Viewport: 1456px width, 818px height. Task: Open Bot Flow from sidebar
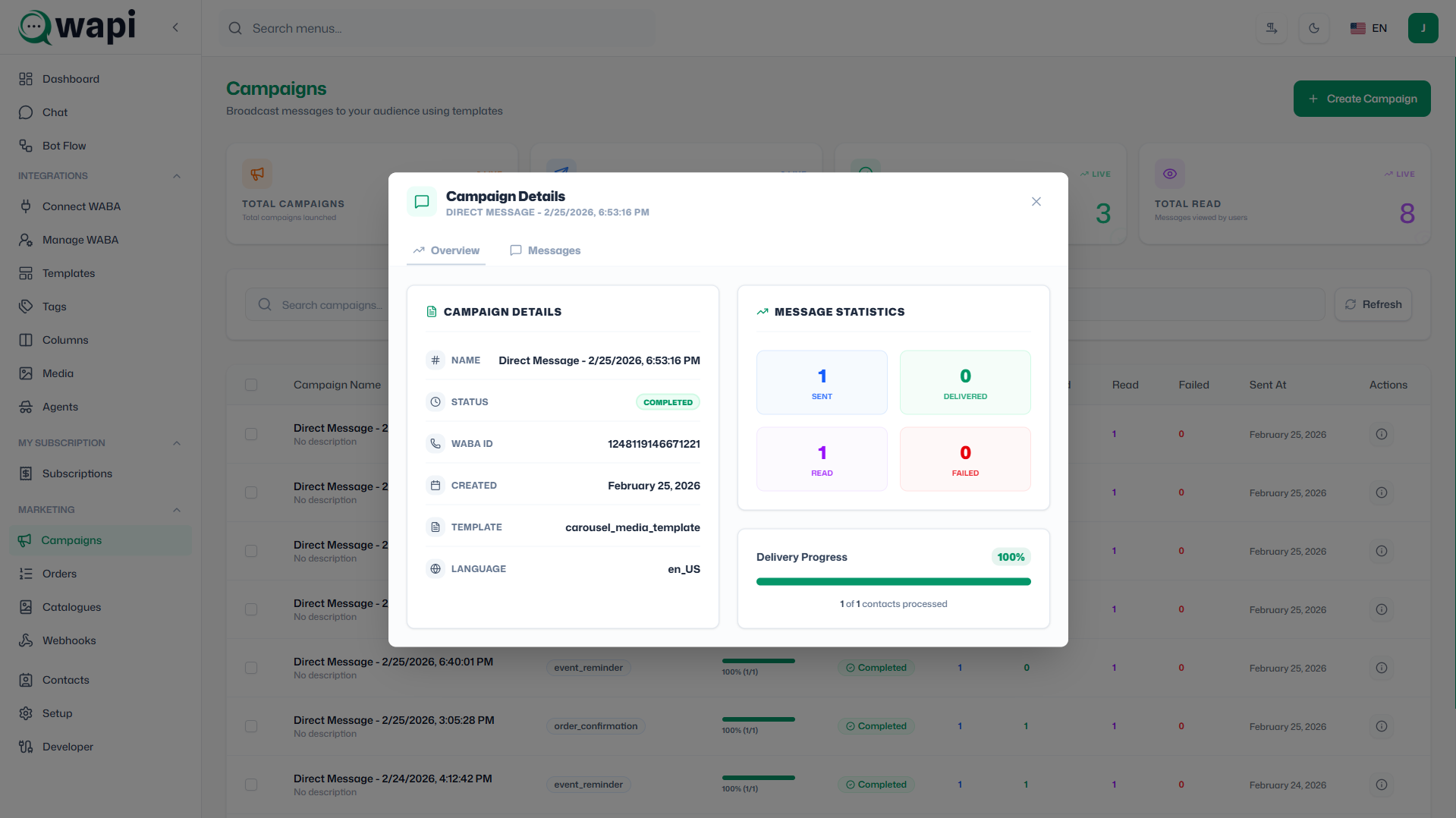[x=64, y=146]
